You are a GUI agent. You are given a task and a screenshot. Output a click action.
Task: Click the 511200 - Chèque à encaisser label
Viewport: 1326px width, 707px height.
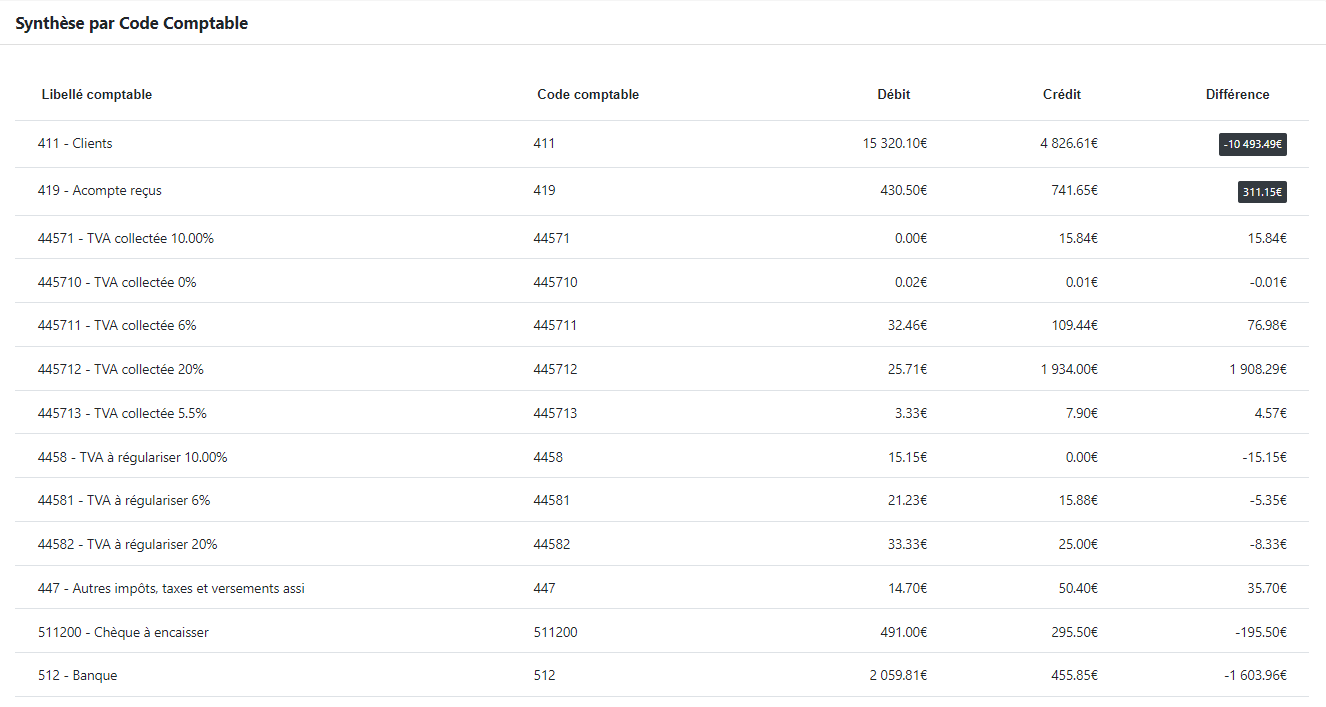click(123, 633)
